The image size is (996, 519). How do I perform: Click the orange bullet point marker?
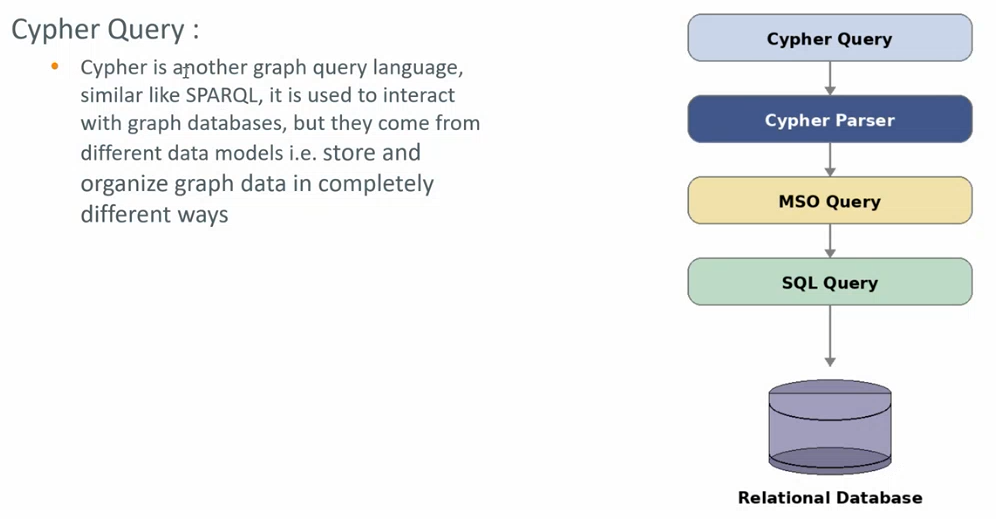pos(55,66)
